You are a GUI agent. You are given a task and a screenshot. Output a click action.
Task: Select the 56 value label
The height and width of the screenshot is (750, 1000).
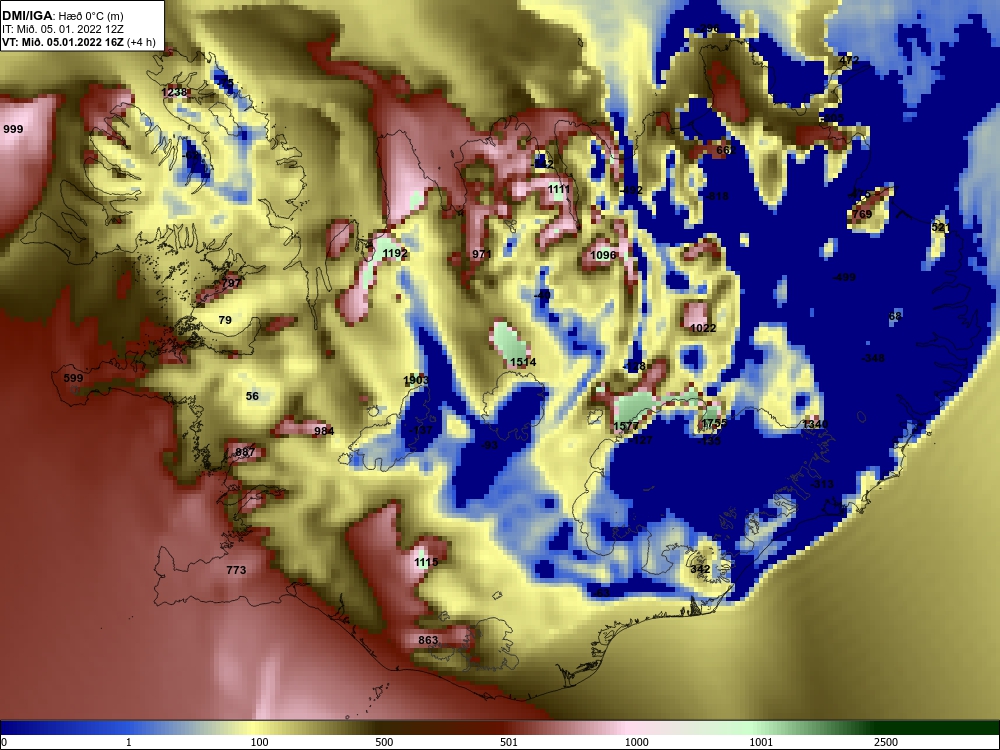pos(253,397)
